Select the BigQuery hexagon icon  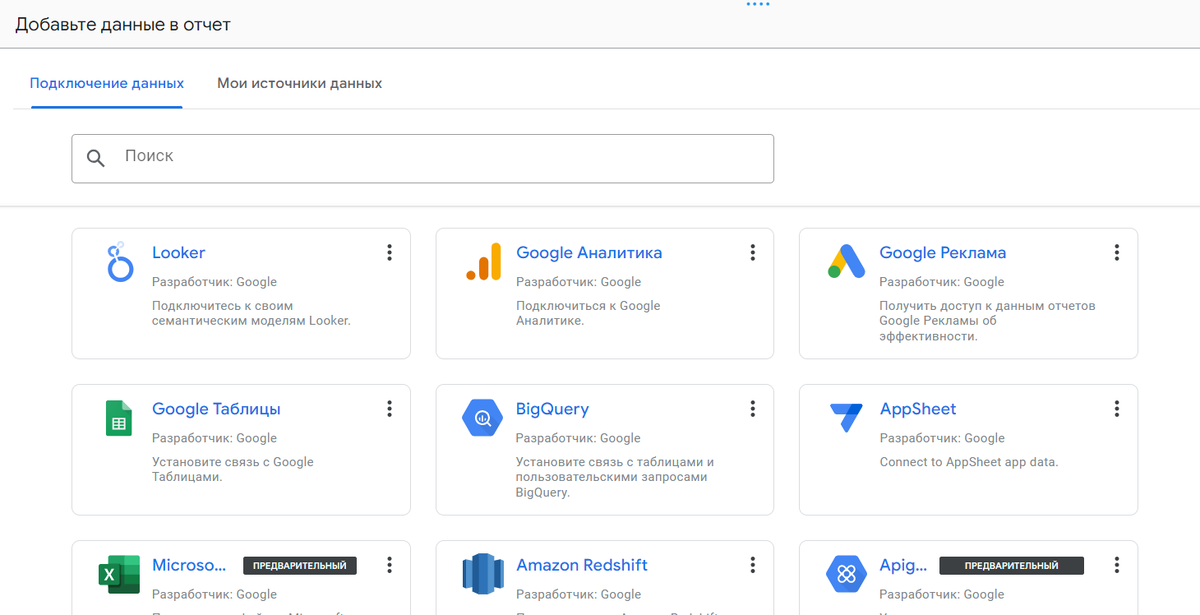[x=482, y=417]
